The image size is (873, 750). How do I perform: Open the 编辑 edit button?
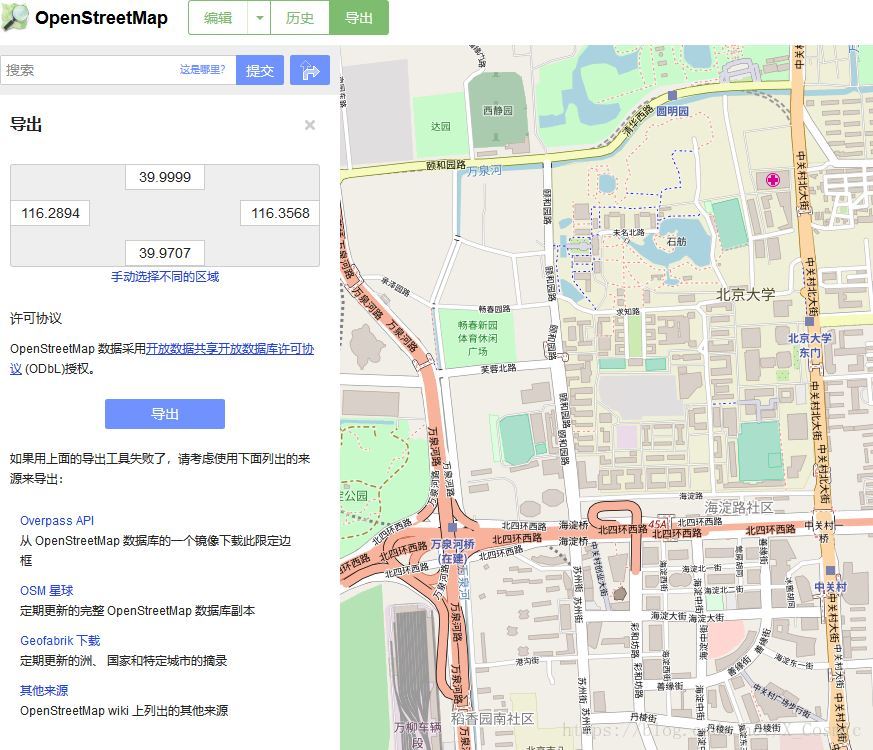[x=218, y=18]
